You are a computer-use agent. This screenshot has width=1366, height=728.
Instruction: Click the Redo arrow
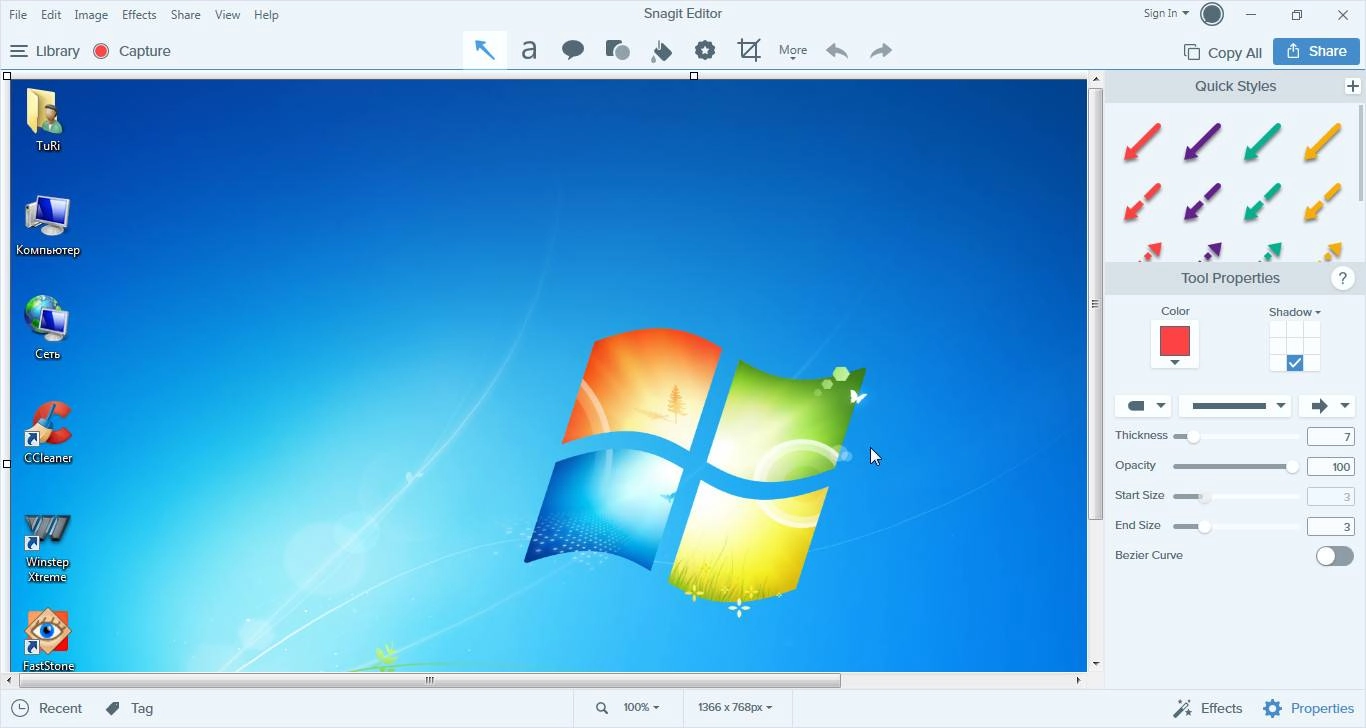(x=881, y=50)
